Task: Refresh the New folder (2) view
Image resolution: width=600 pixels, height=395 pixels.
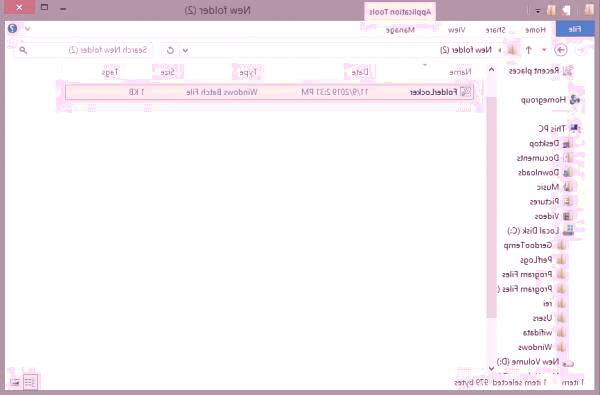Action: (x=170, y=50)
